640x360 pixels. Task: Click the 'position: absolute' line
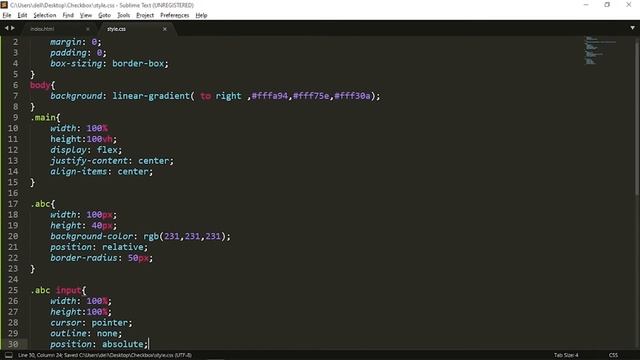point(99,344)
